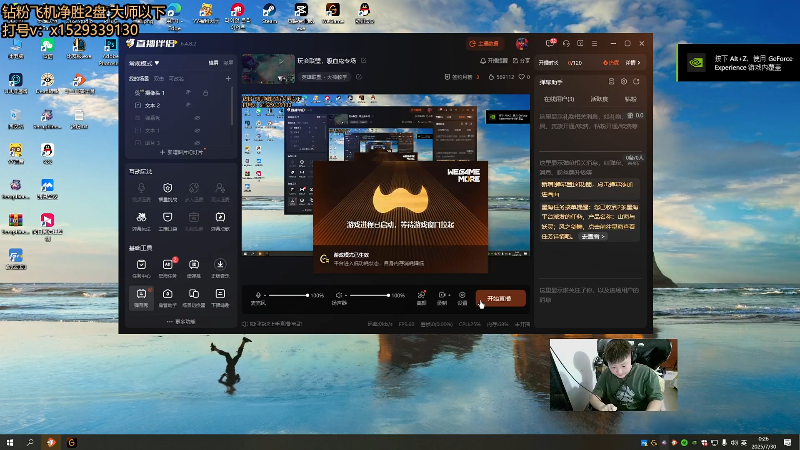Mute the speaker with its icon
The height and width of the screenshot is (450, 800).
(x=339, y=295)
